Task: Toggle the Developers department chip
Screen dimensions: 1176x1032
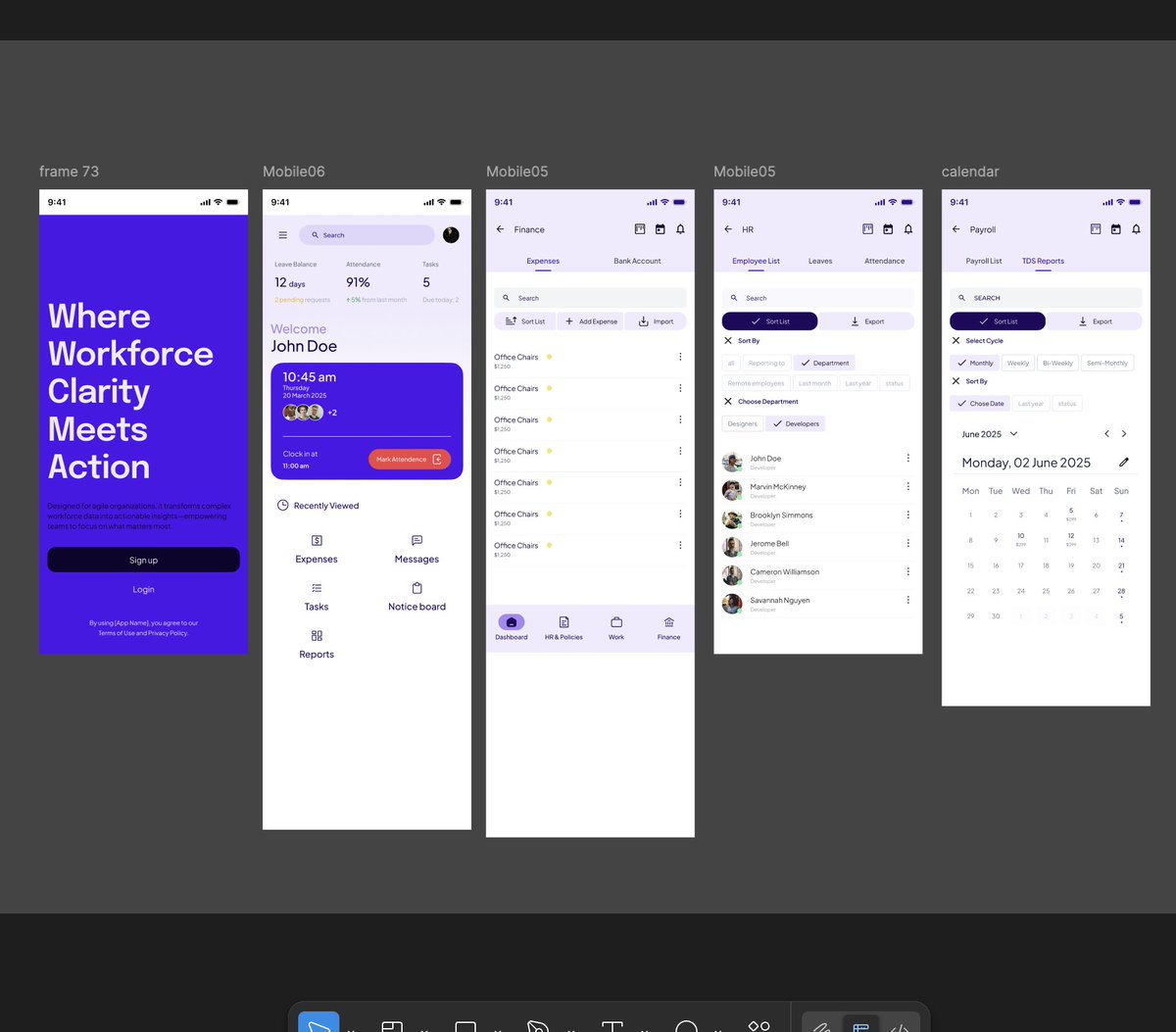Action: [x=796, y=423]
